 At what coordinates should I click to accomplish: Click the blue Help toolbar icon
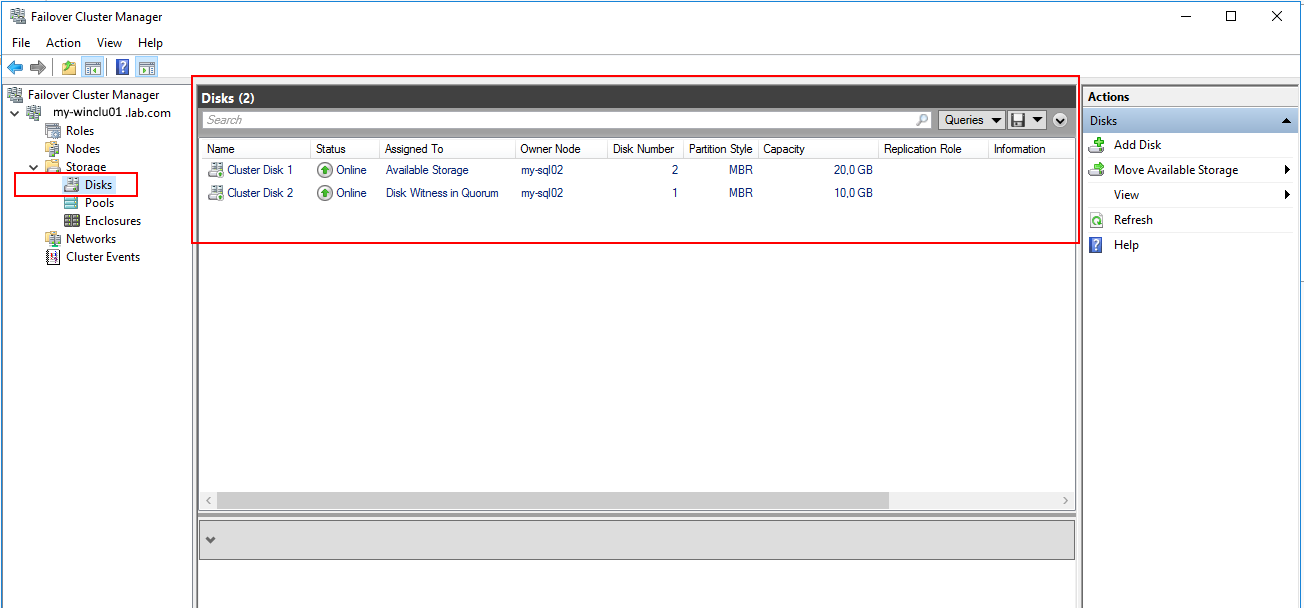click(123, 67)
